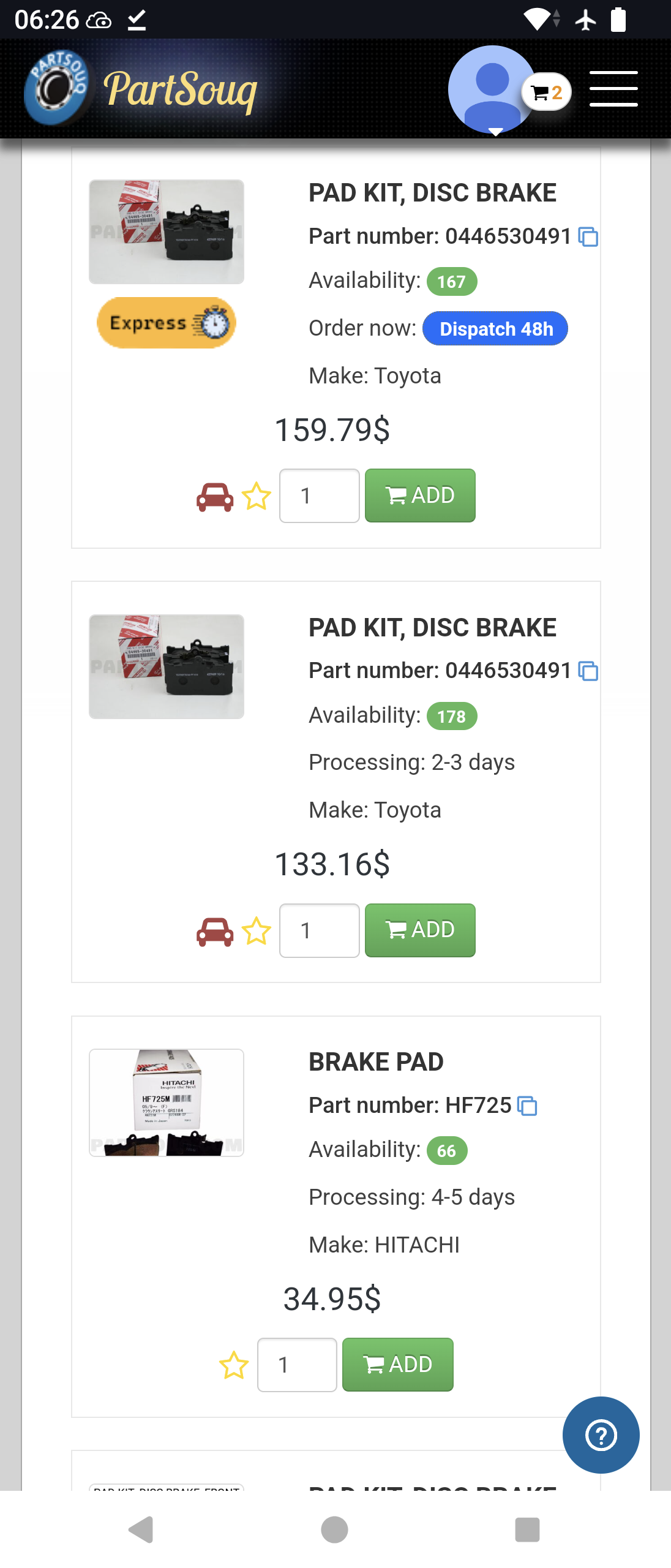The height and width of the screenshot is (1568, 671).
Task: Add the 133.16$ pad kit to cart
Action: (x=420, y=930)
